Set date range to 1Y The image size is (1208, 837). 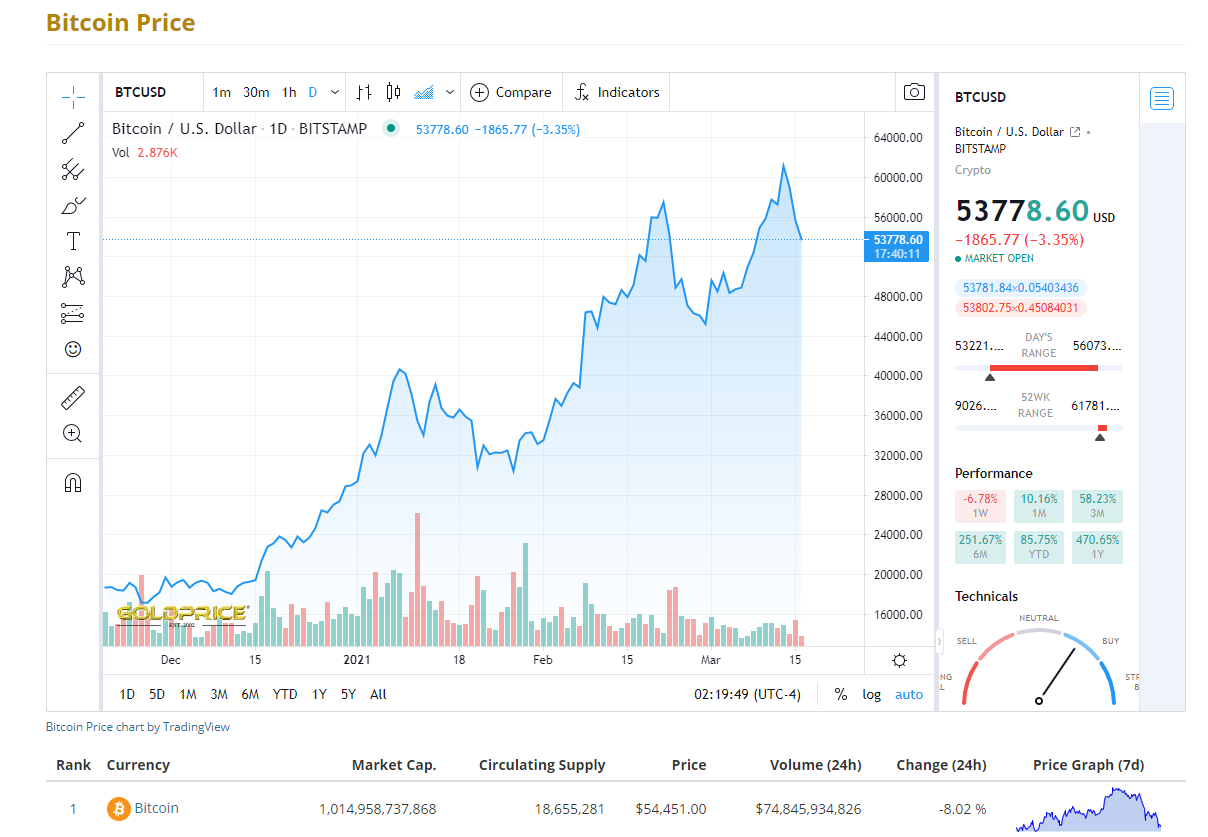pyautogui.click(x=319, y=694)
